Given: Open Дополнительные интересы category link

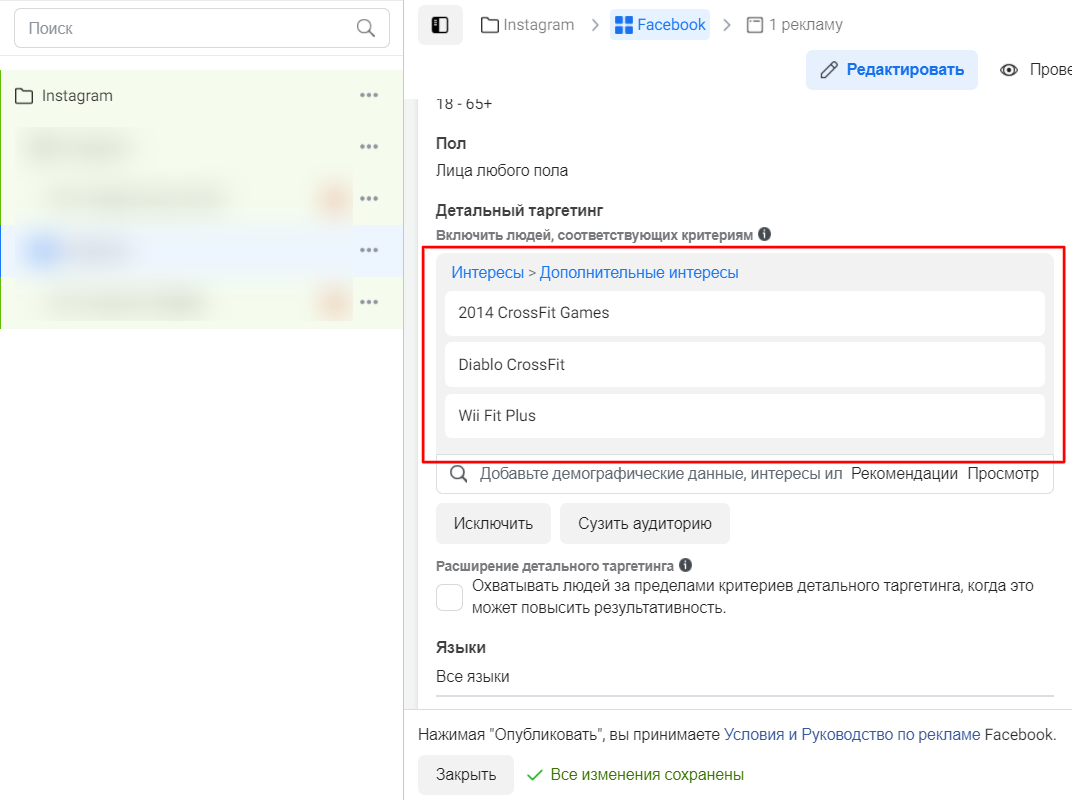Looking at the screenshot, I should 639,273.
